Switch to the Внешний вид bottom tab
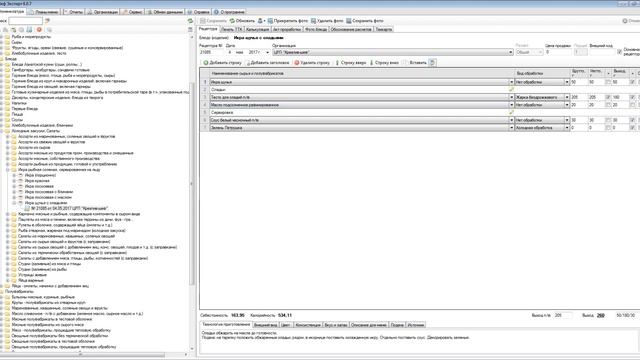The image size is (640, 360). (266, 325)
